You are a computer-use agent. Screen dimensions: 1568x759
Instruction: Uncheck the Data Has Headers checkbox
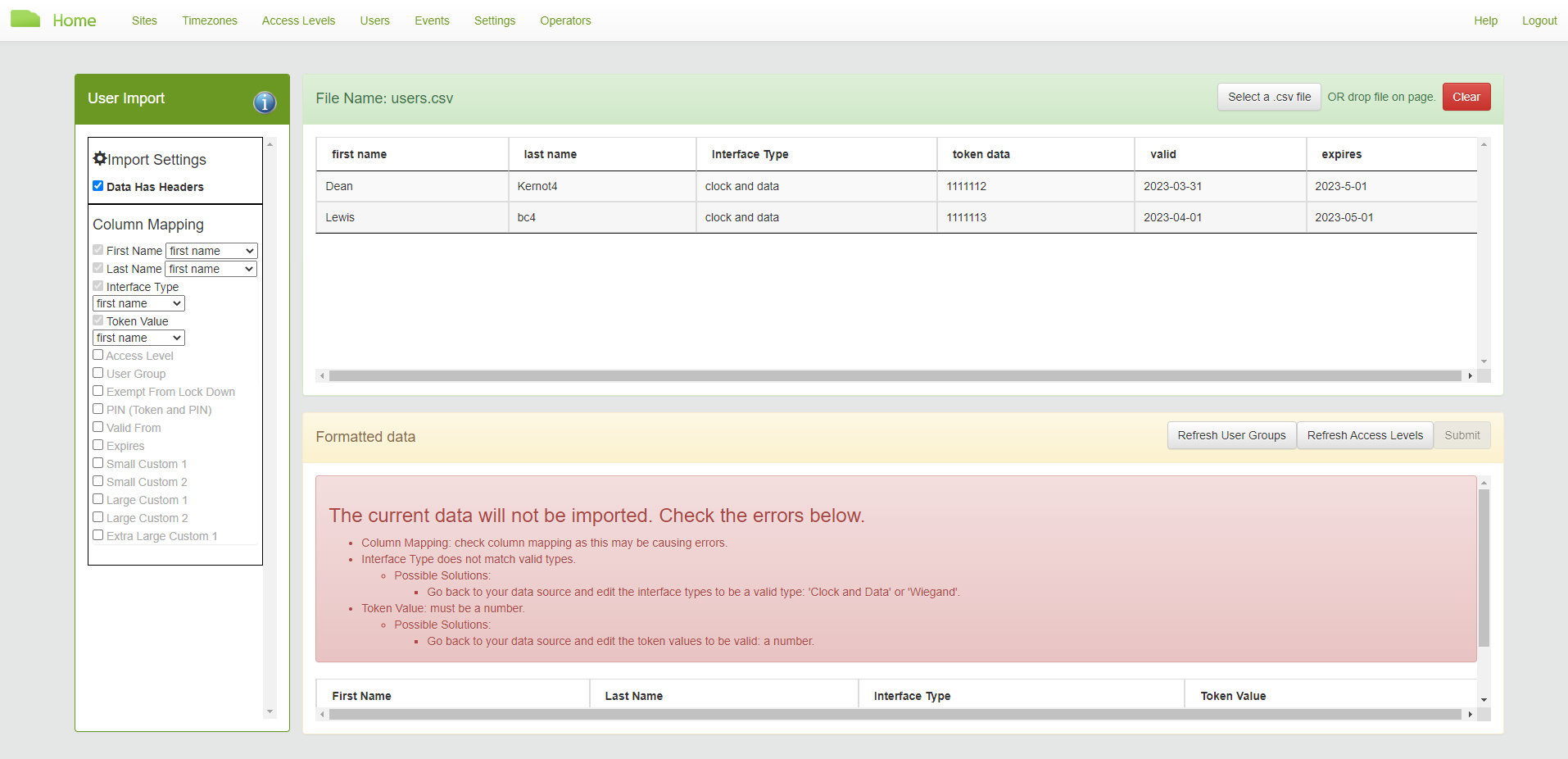tap(97, 186)
